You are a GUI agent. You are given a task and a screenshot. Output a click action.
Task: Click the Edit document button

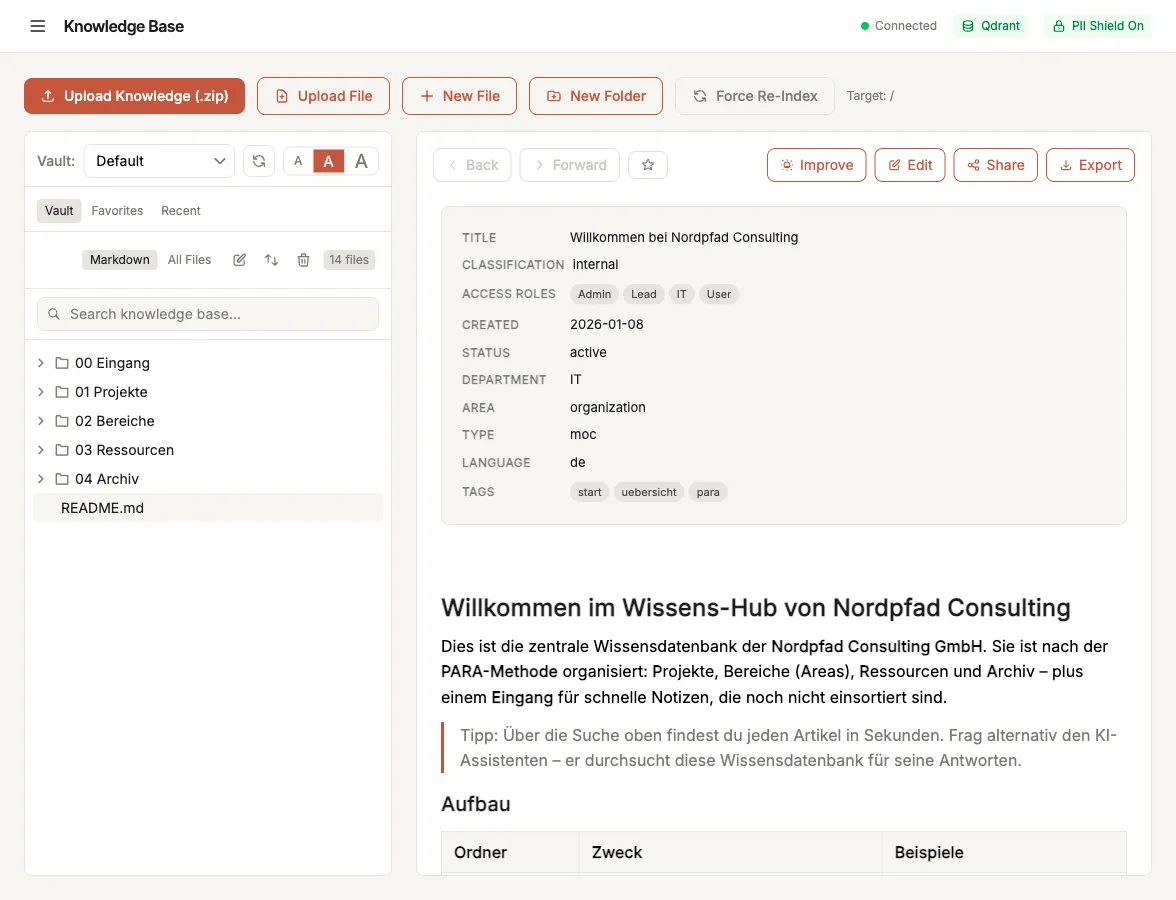[x=910, y=165]
